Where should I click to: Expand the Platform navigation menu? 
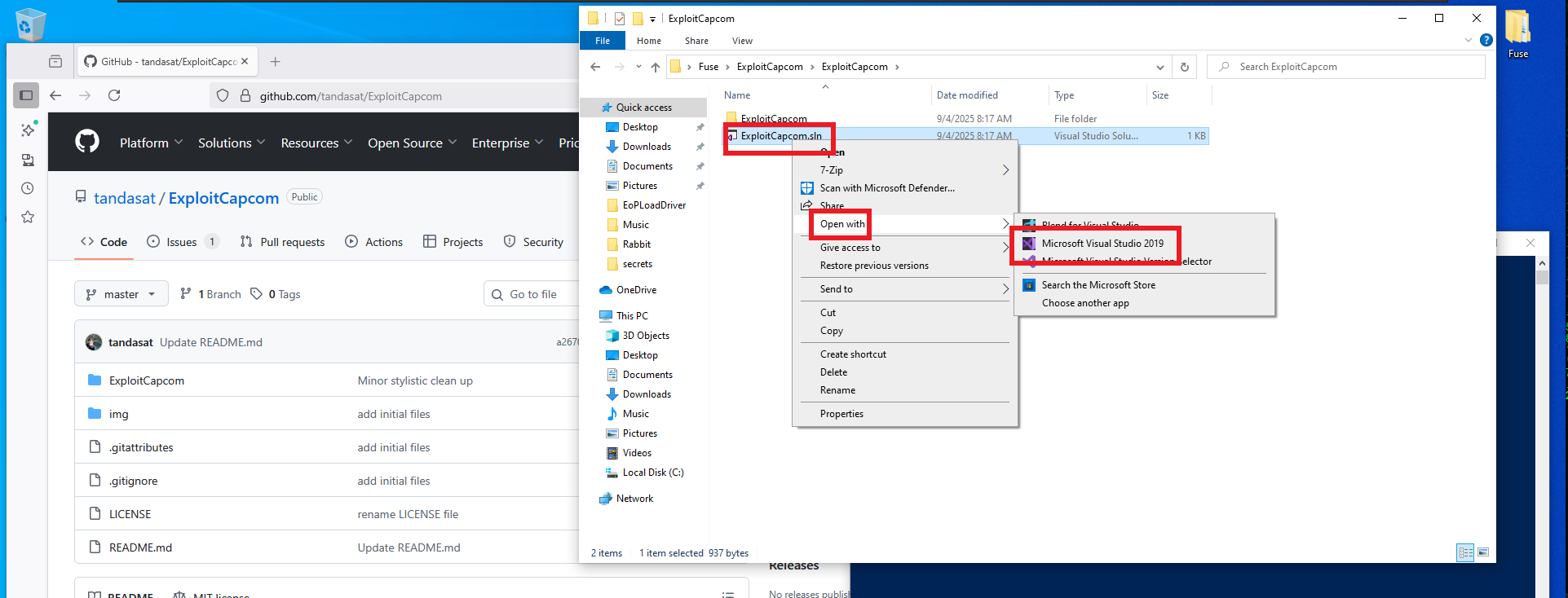pyautogui.click(x=151, y=143)
